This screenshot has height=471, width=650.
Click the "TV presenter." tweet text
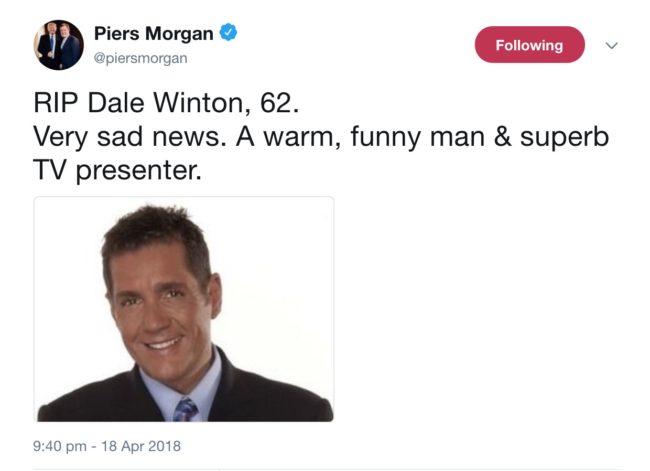117,170
